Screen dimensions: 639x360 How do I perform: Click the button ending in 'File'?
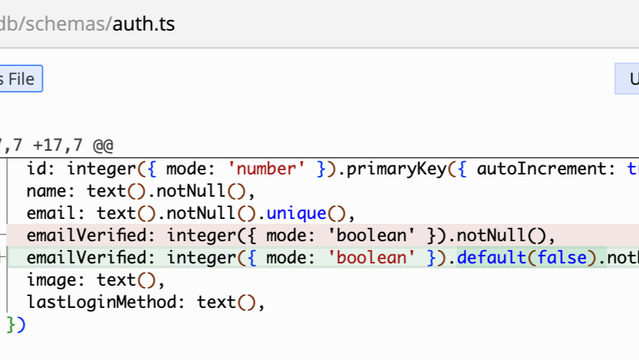[21, 79]
